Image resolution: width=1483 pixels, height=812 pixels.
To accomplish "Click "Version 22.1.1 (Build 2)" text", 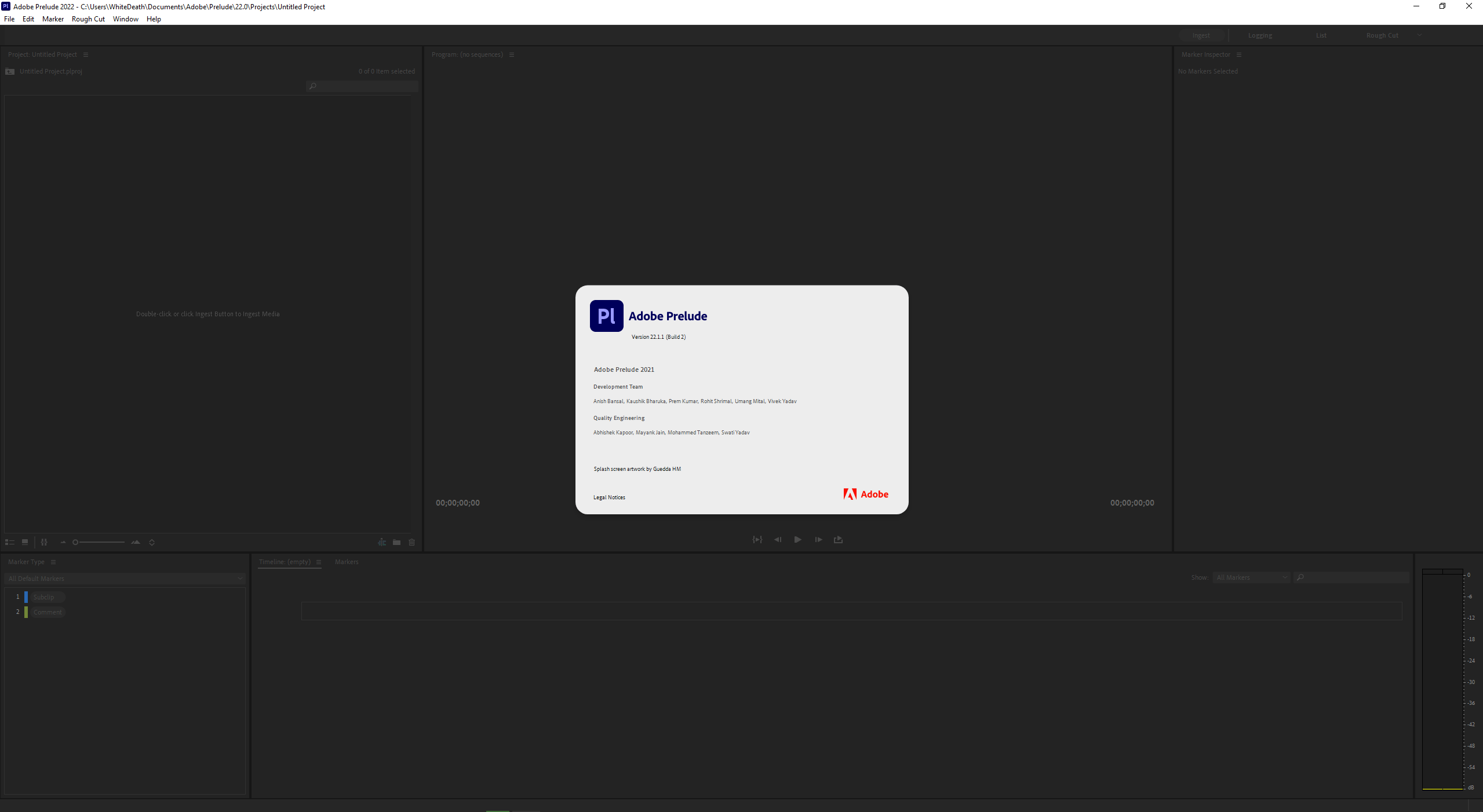I will [658, 337].
